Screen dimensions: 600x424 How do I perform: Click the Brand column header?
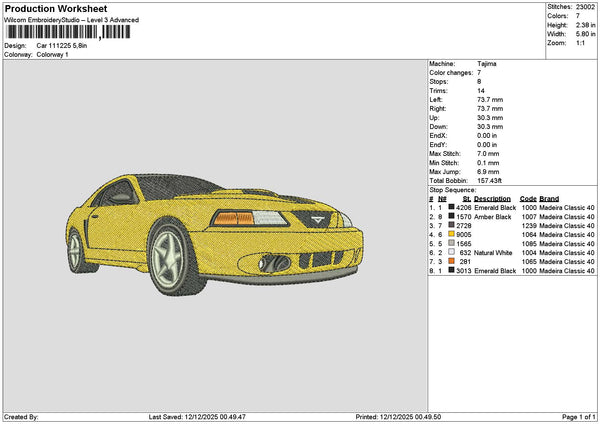click(x=549, y=198)
